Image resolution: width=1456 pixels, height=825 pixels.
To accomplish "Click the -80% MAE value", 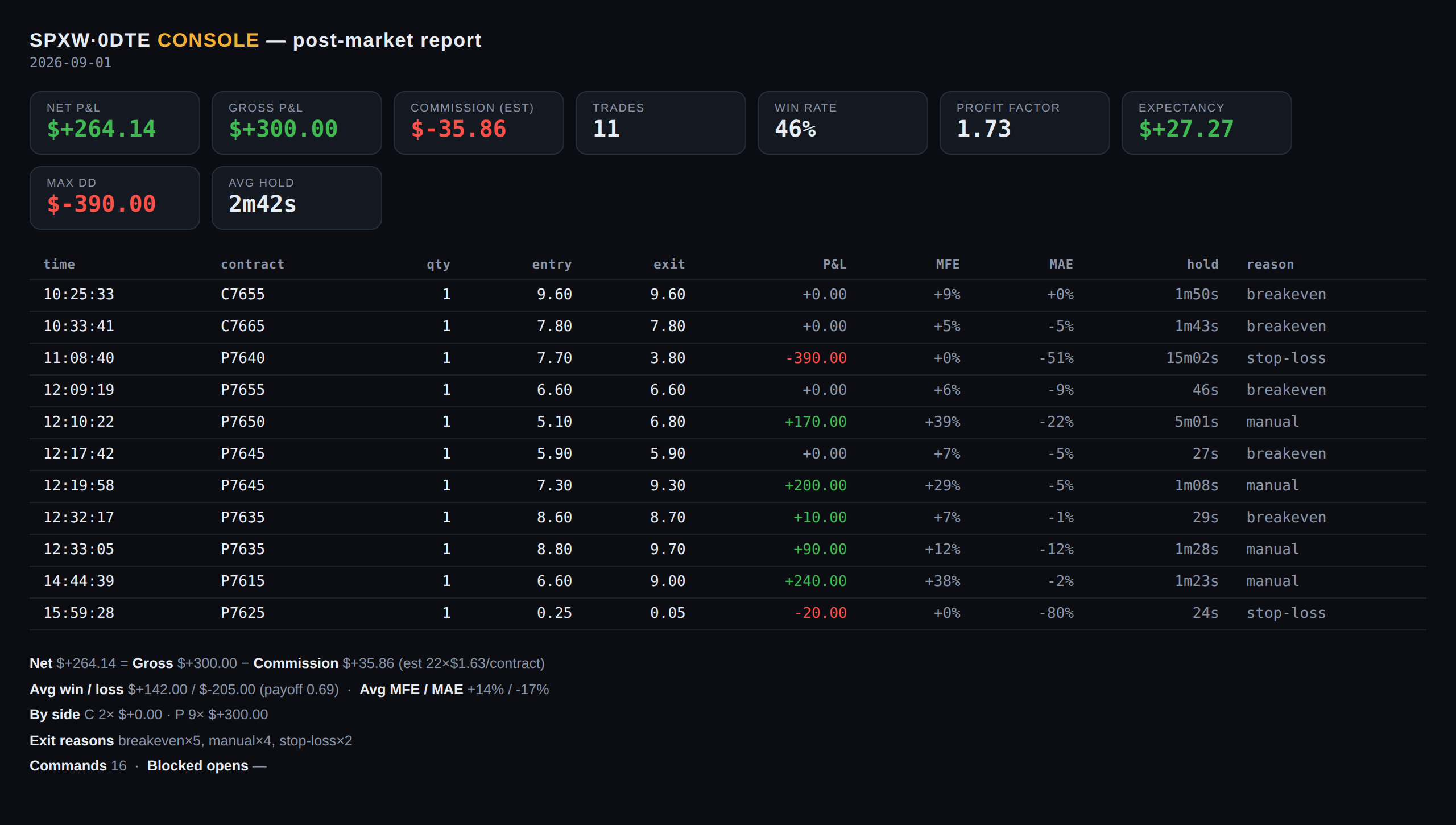I will [x=1057, y=613].
